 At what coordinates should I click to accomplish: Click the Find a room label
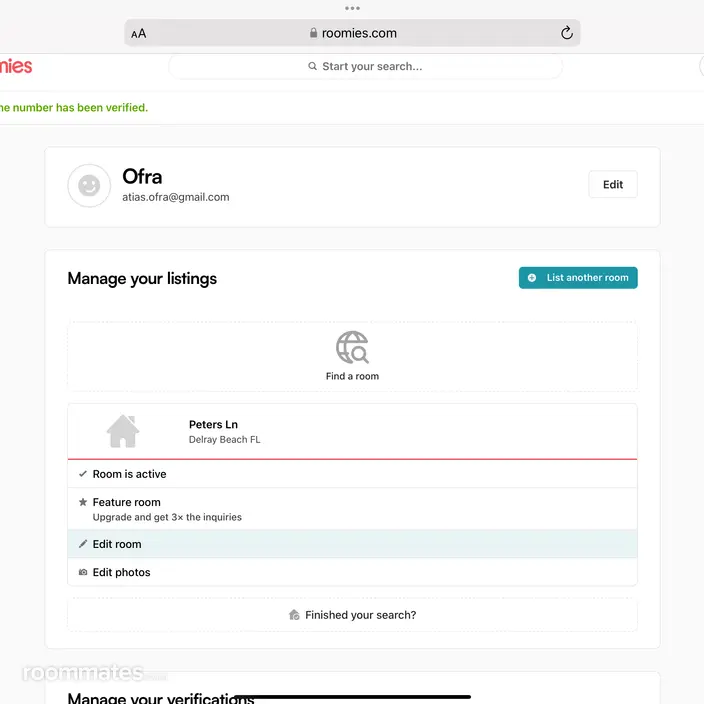[352, 376]
